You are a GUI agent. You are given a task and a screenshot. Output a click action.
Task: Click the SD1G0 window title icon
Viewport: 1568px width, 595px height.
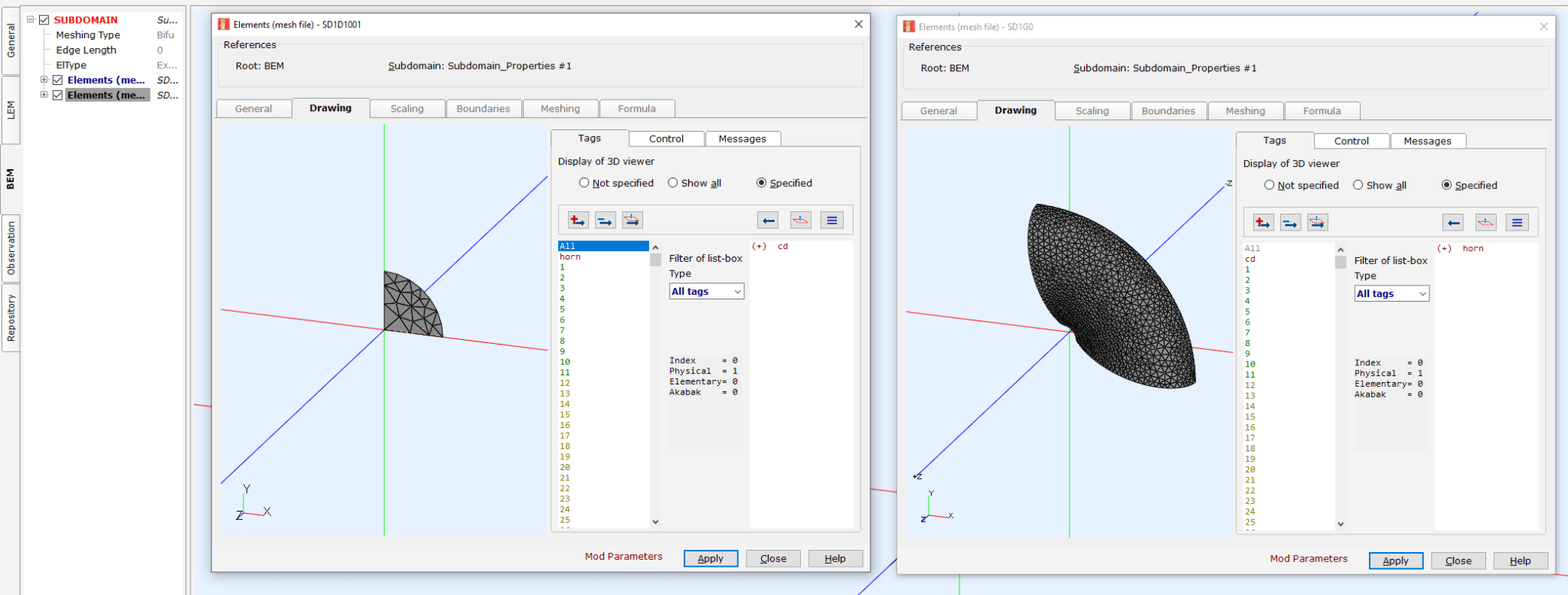coord(909,27)
